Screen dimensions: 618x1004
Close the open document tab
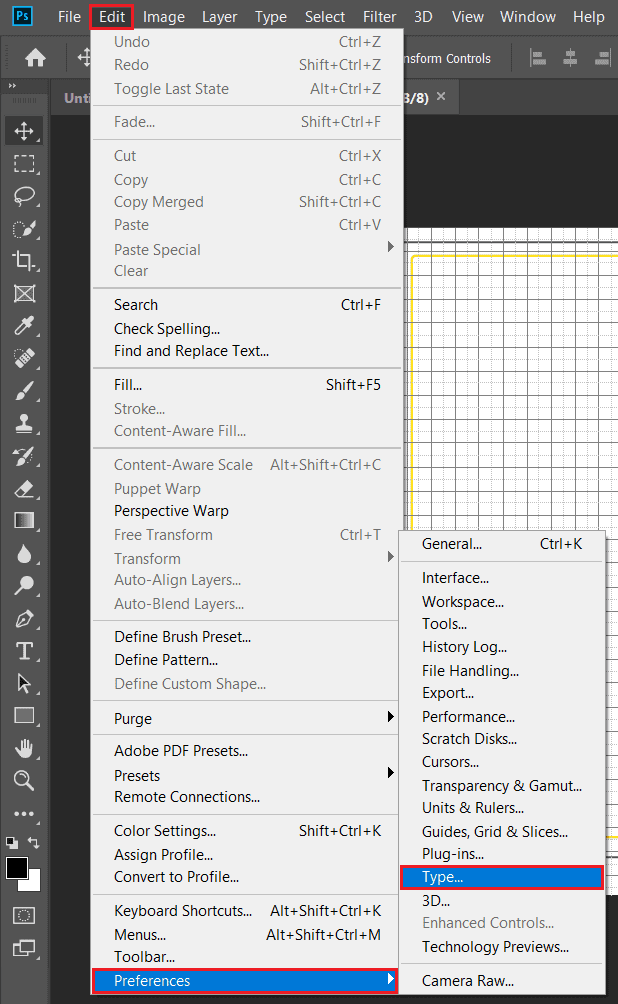[441, 97]
